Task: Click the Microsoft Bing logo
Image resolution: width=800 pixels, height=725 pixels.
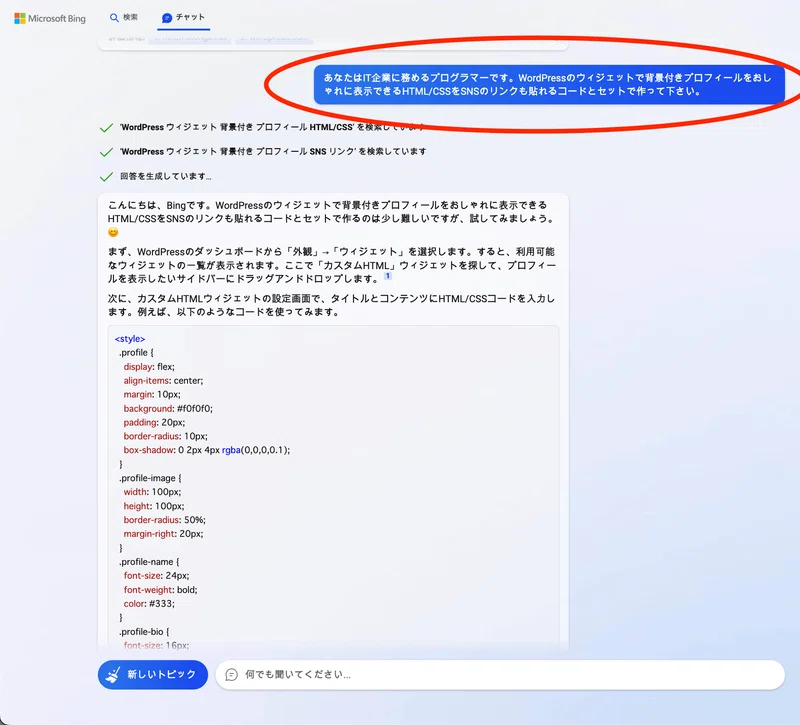Action: click(50, 19)
